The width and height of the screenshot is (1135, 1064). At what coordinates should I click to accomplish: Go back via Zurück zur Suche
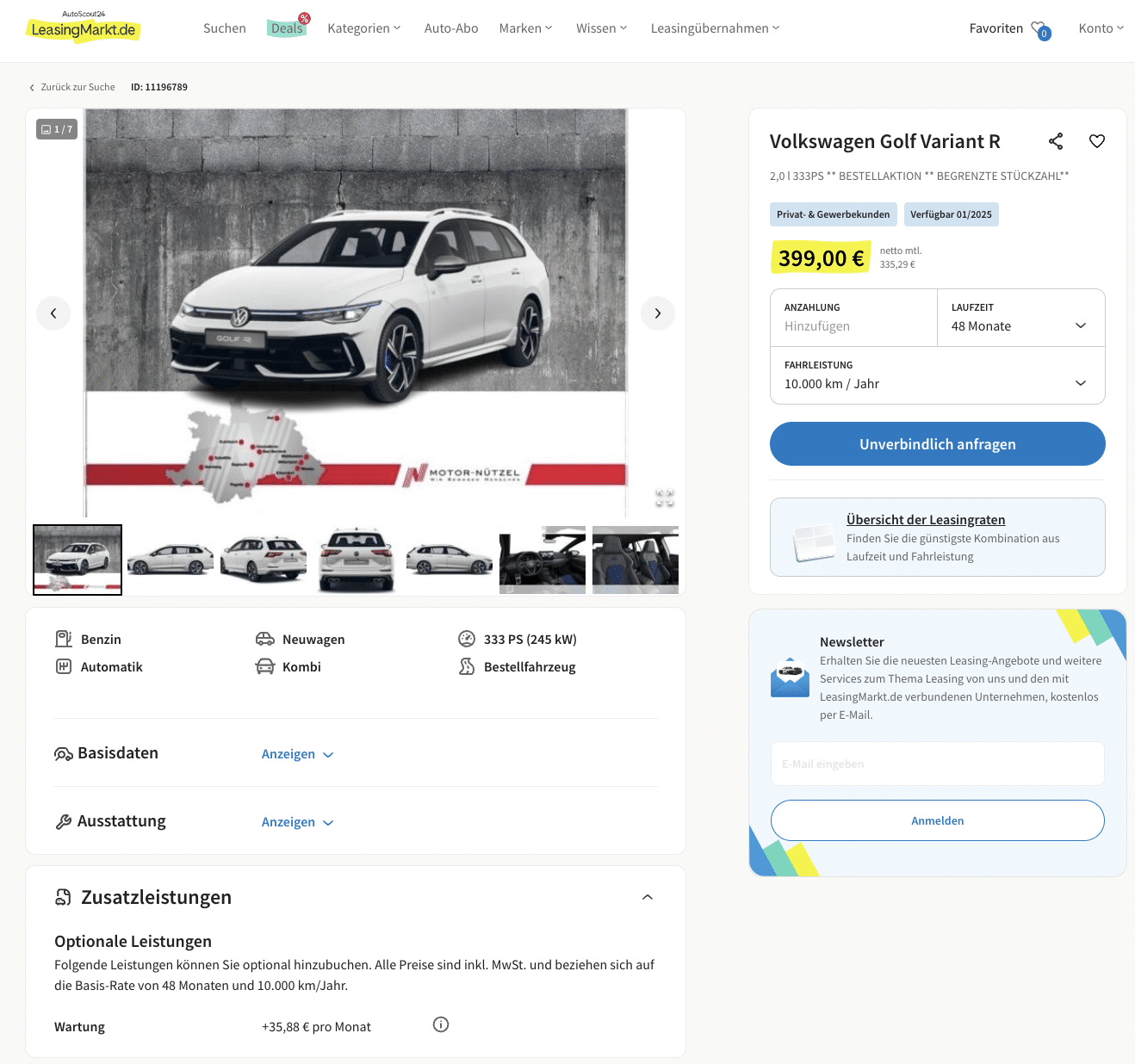[72, 87]
